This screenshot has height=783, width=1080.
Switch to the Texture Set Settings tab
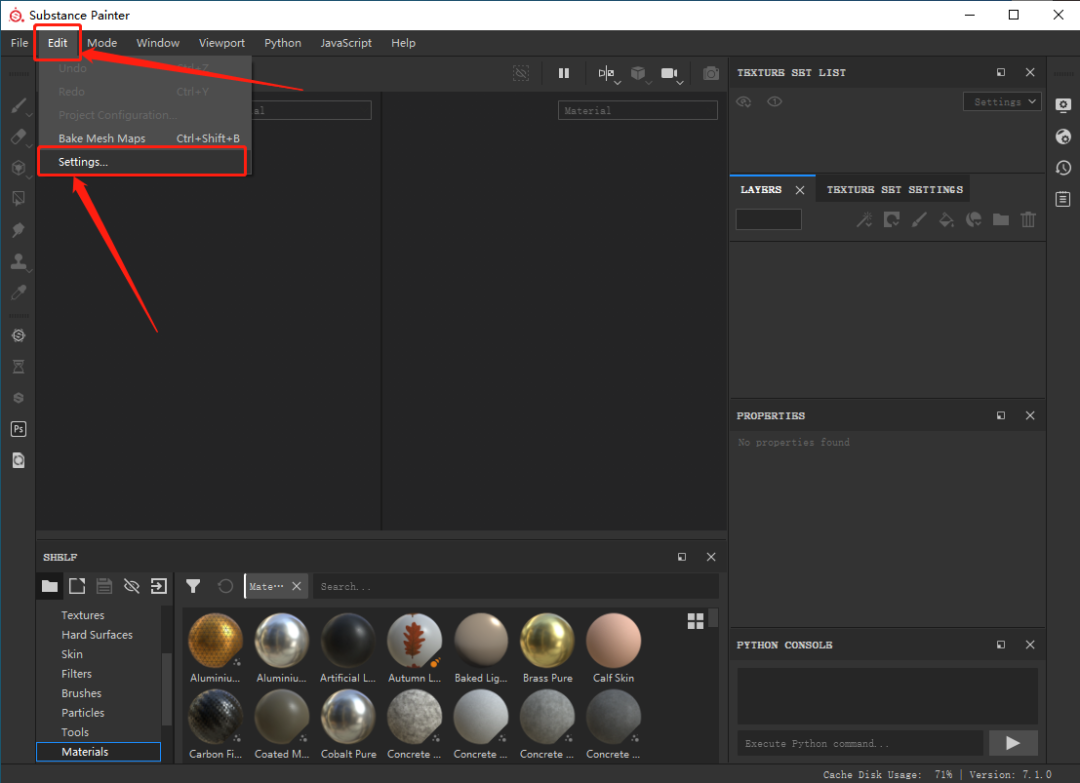click(x=895, y=189)
